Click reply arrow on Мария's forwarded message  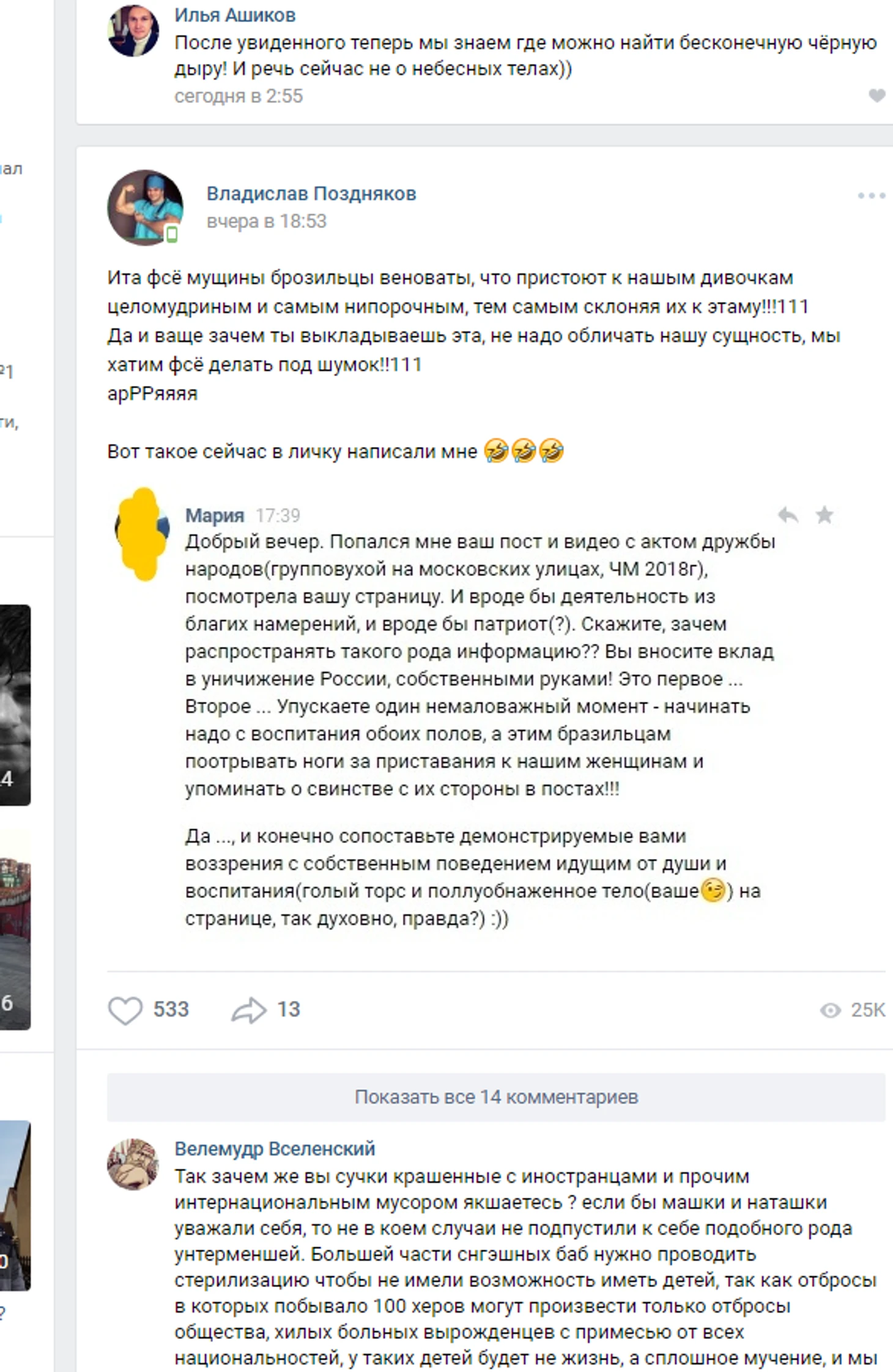click(788, 515)
